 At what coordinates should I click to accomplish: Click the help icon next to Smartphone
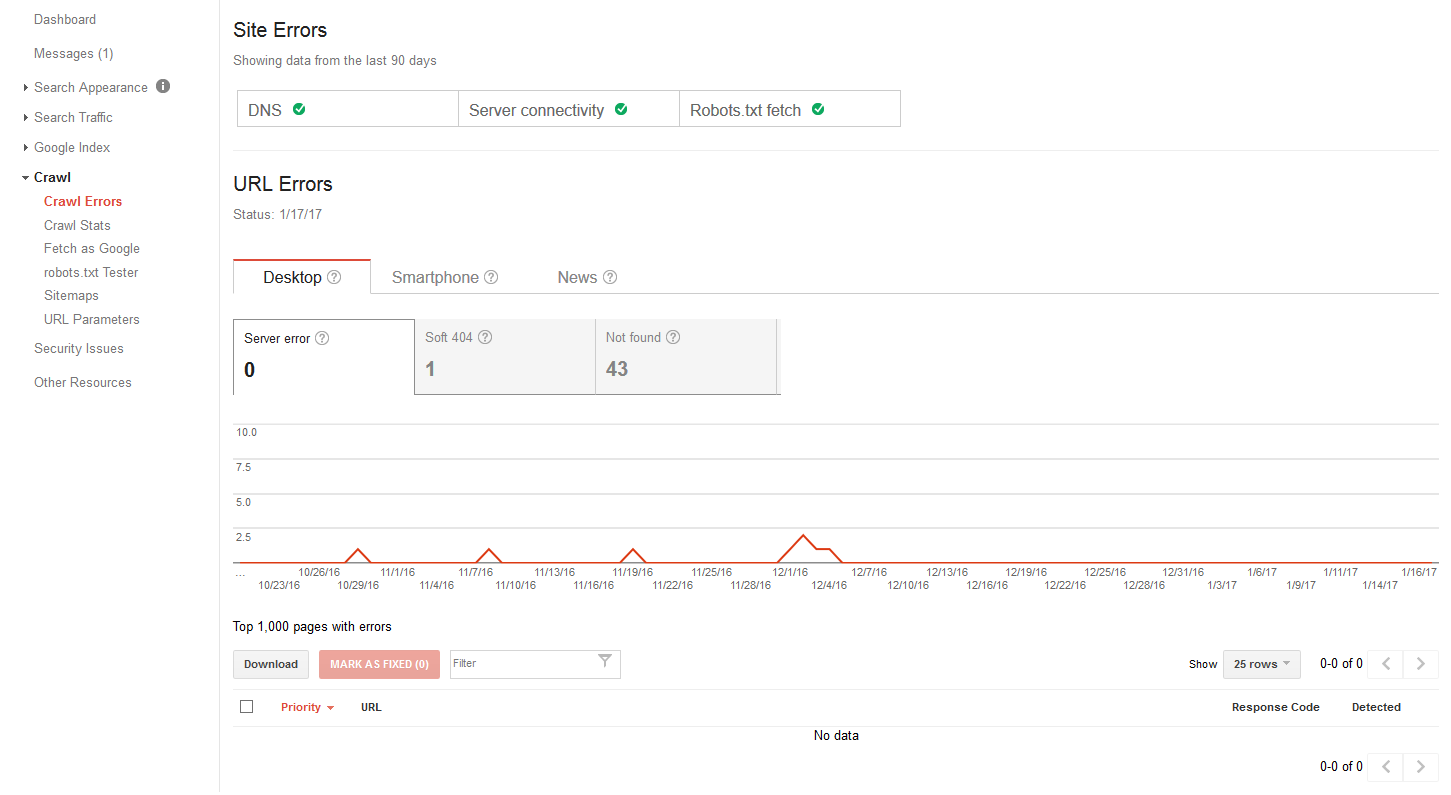(491, 277)
